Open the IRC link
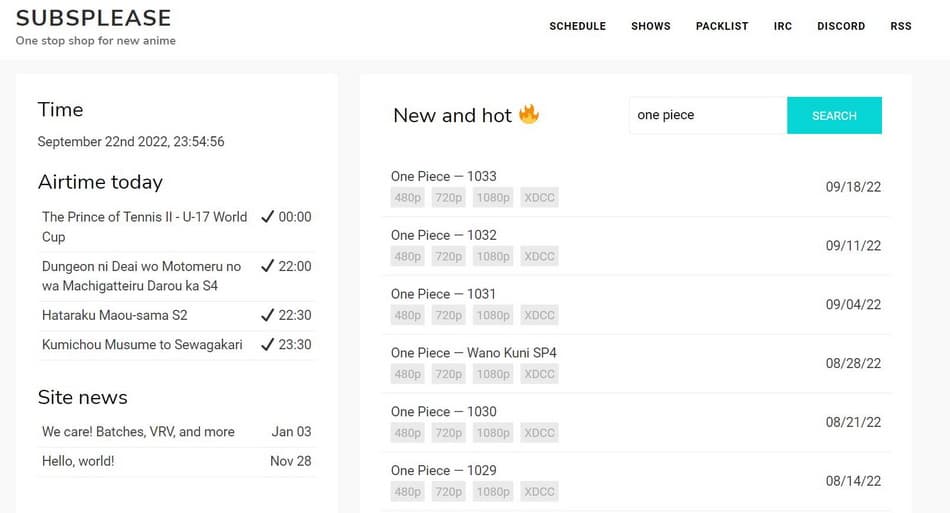 [782, 26]
